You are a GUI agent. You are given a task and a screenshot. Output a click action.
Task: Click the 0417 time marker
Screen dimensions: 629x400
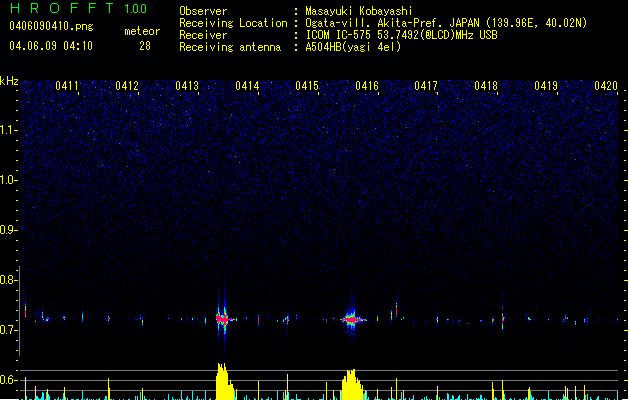(x=426, y=86)
